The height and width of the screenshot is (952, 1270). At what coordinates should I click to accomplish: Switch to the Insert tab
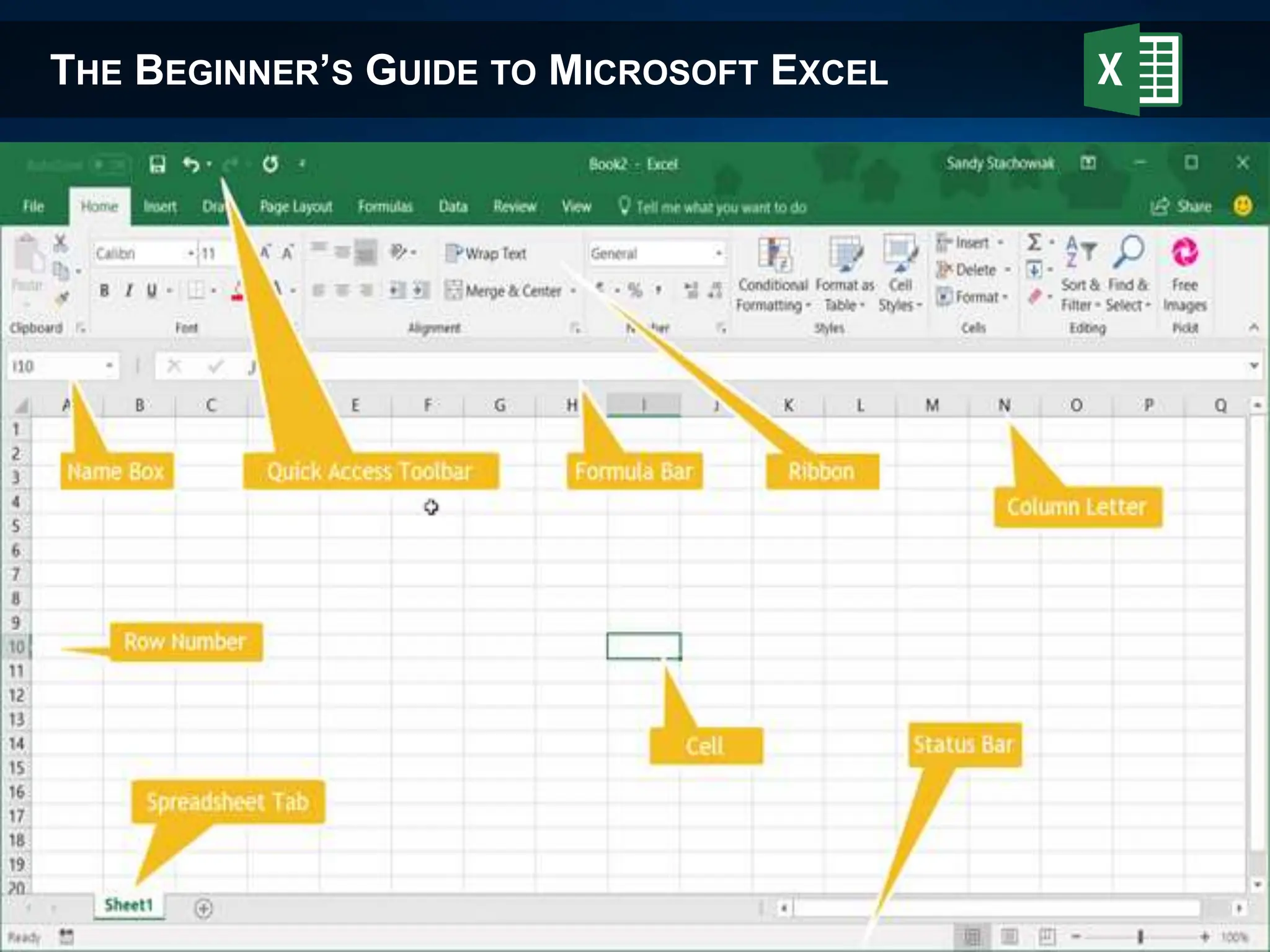(160, 206)
